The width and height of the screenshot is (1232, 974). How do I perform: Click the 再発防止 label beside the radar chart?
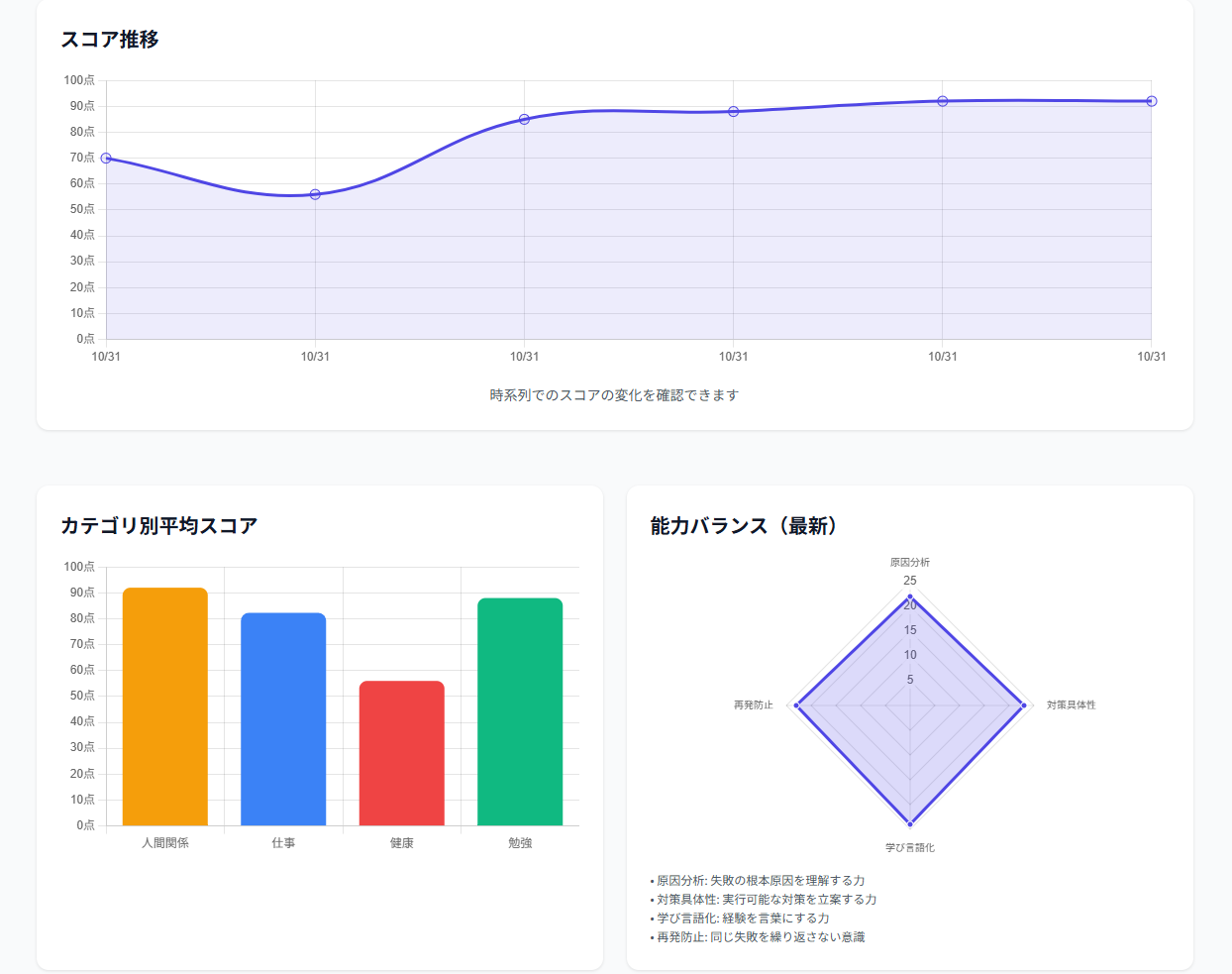coord(754,705)
